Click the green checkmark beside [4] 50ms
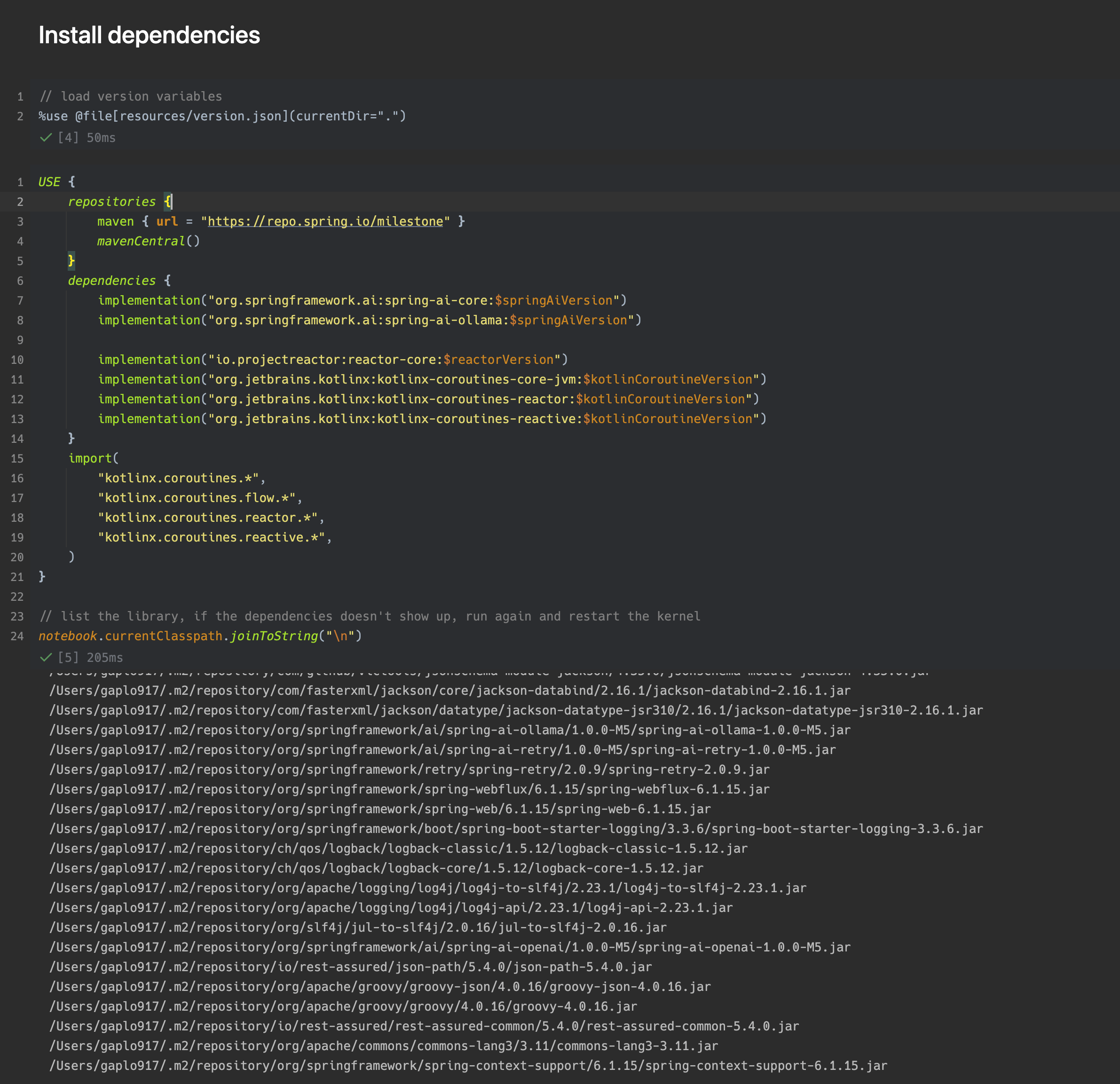Screen dimensions: 1120x1084 click(46, 138)
